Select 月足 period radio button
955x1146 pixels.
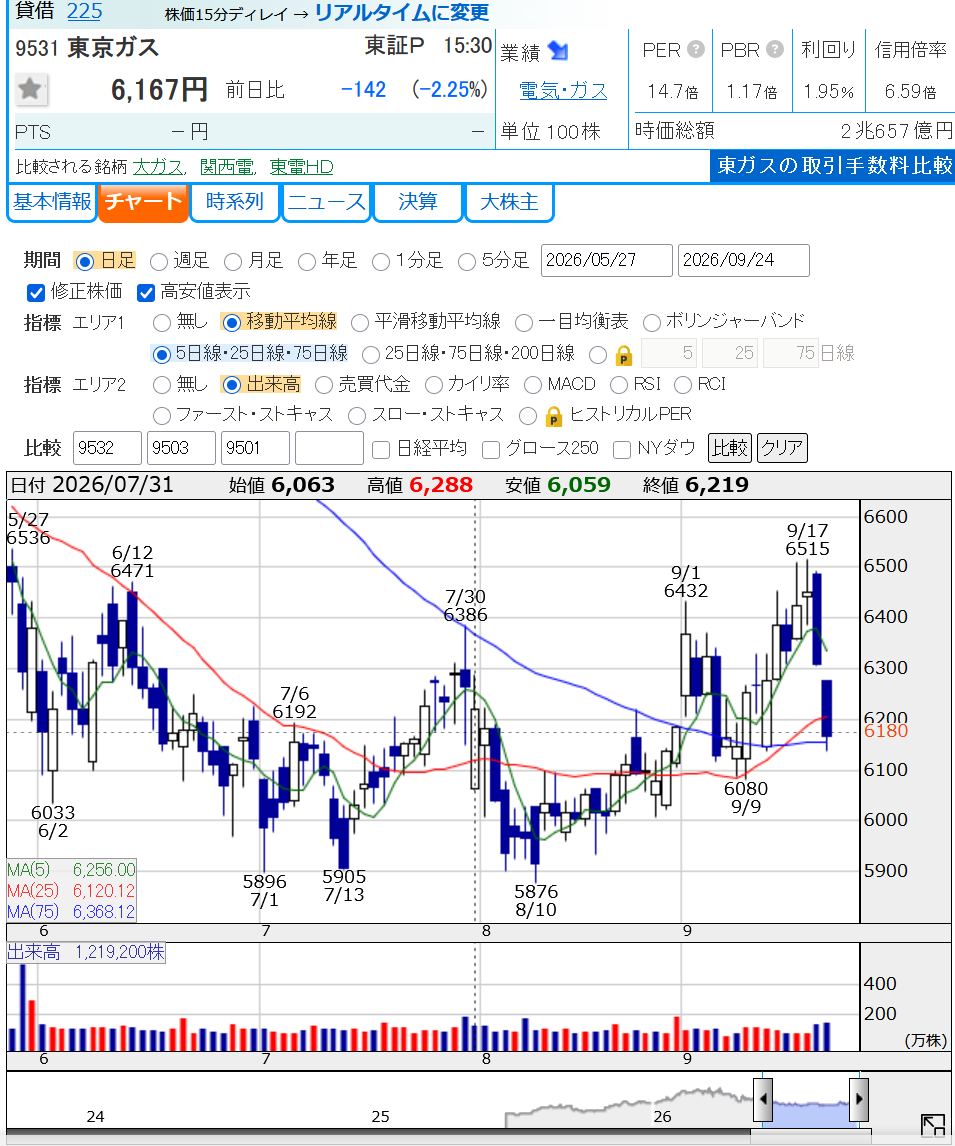coord(233,261)
